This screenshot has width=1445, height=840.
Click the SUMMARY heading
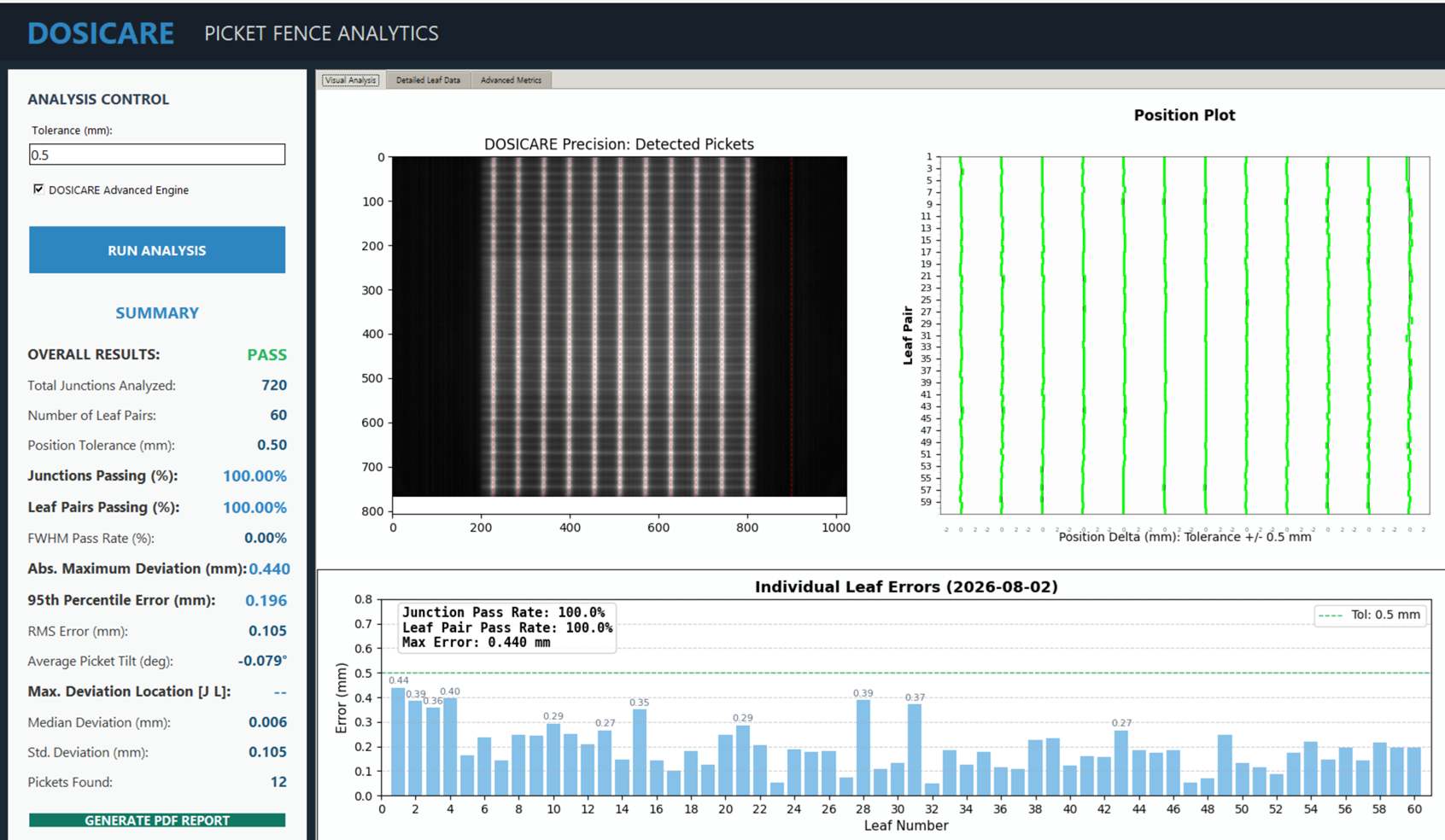157,313
